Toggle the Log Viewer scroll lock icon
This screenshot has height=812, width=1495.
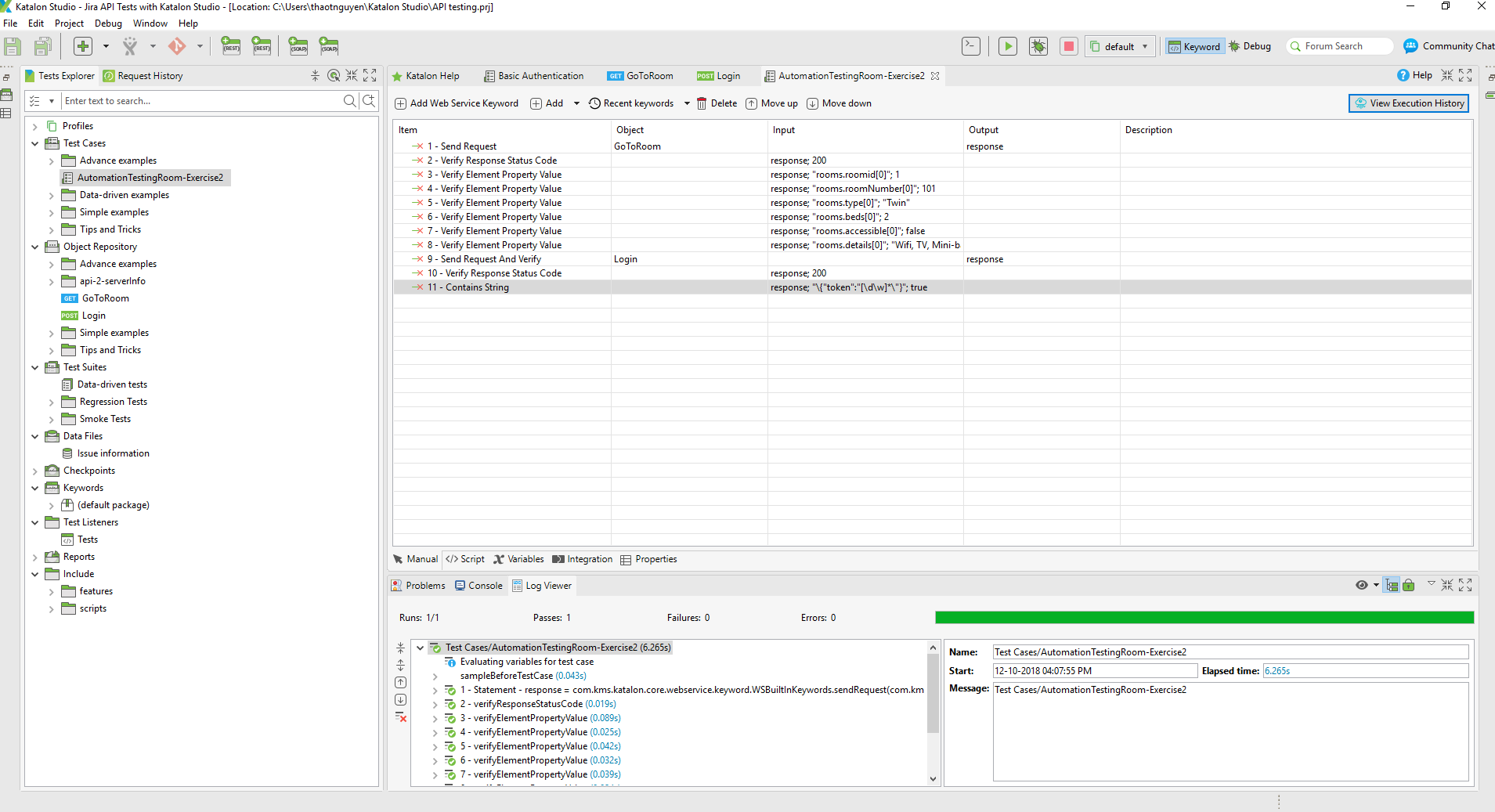coord(1409,585)
